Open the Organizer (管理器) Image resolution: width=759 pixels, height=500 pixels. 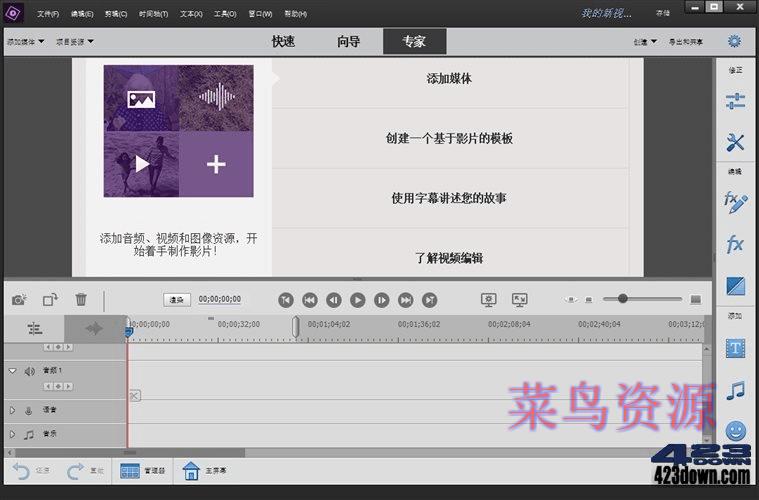(x=142, y=470)
